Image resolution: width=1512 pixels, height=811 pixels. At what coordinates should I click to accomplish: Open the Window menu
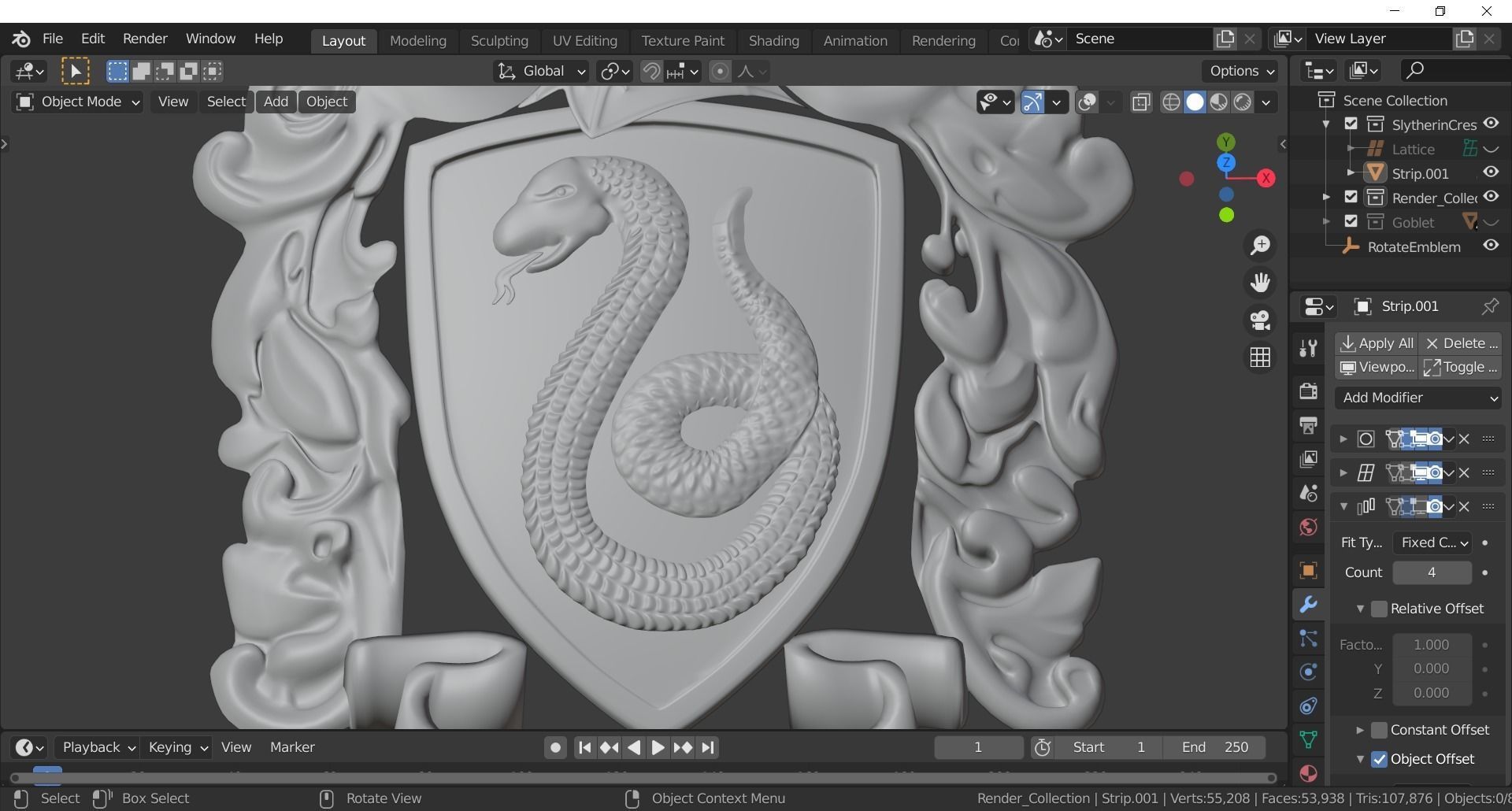[x=210, y=39]
